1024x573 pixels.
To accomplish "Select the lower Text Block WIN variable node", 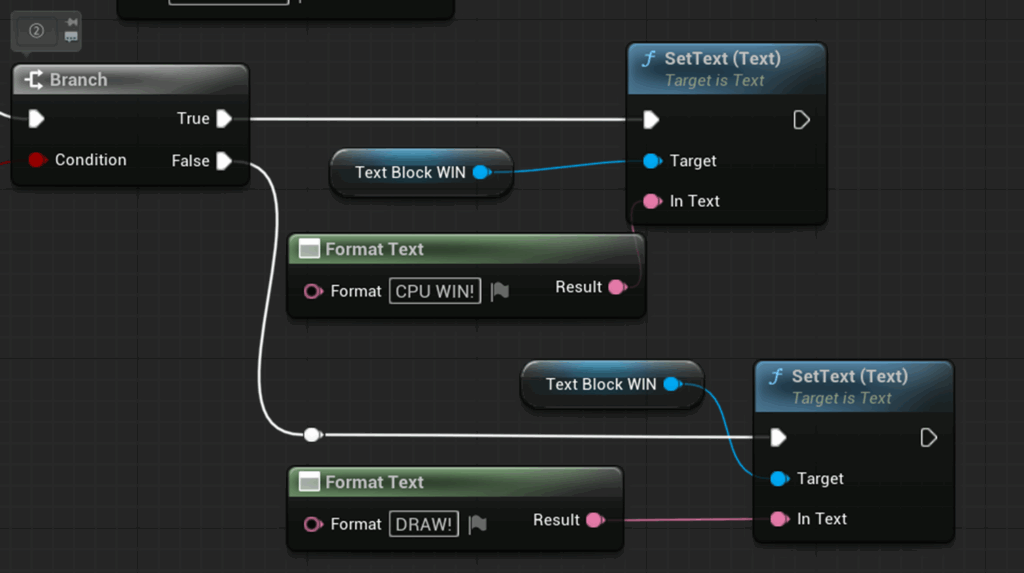I will point(600,385).
